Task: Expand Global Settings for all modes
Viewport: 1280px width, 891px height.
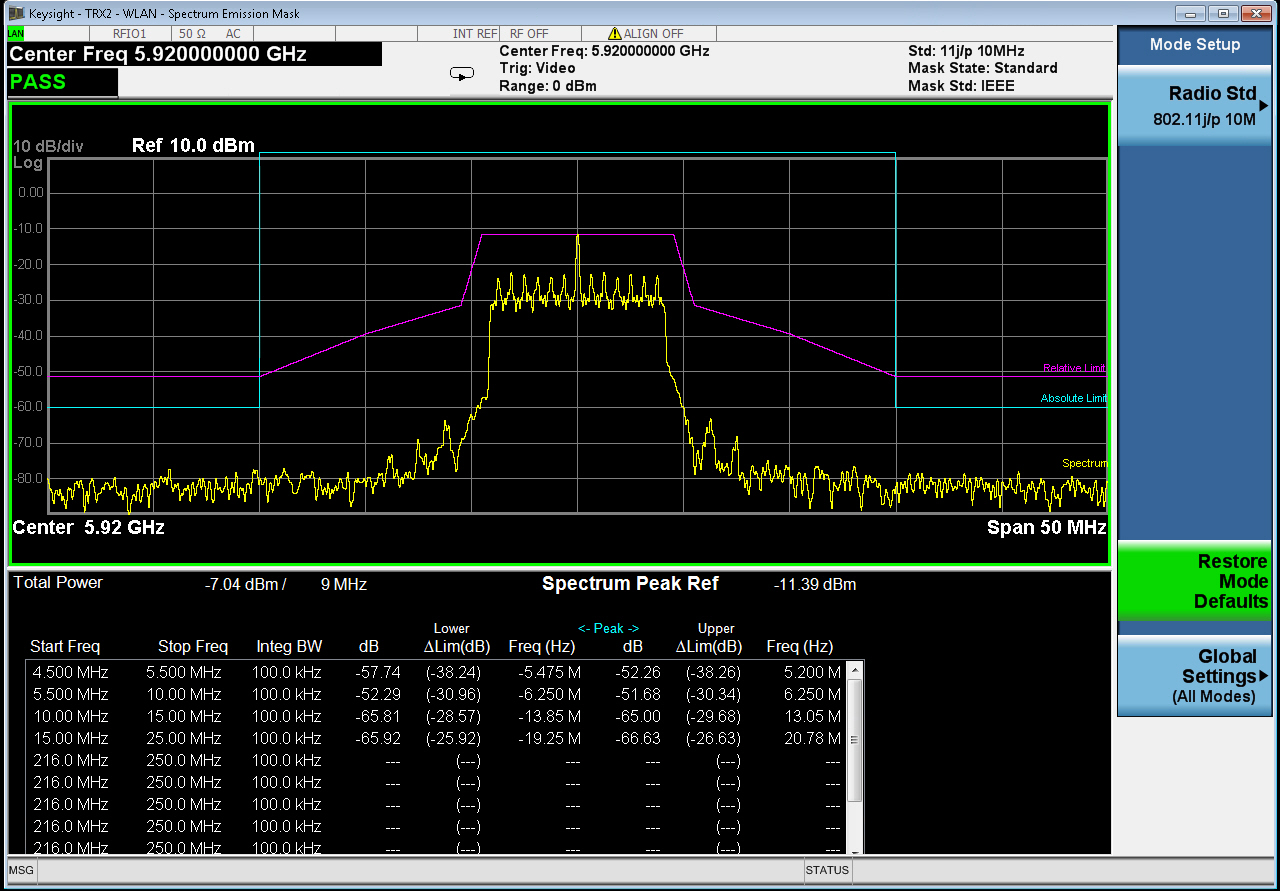Action: click(x=1194, y=676)
